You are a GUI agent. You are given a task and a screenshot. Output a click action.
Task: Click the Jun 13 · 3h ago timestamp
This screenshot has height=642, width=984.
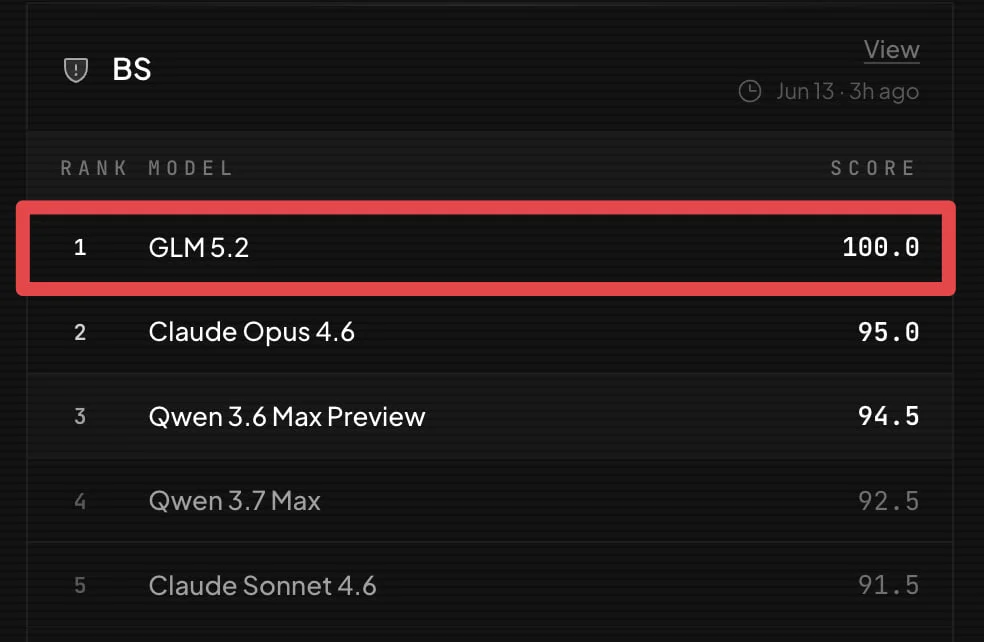(847, 92)
